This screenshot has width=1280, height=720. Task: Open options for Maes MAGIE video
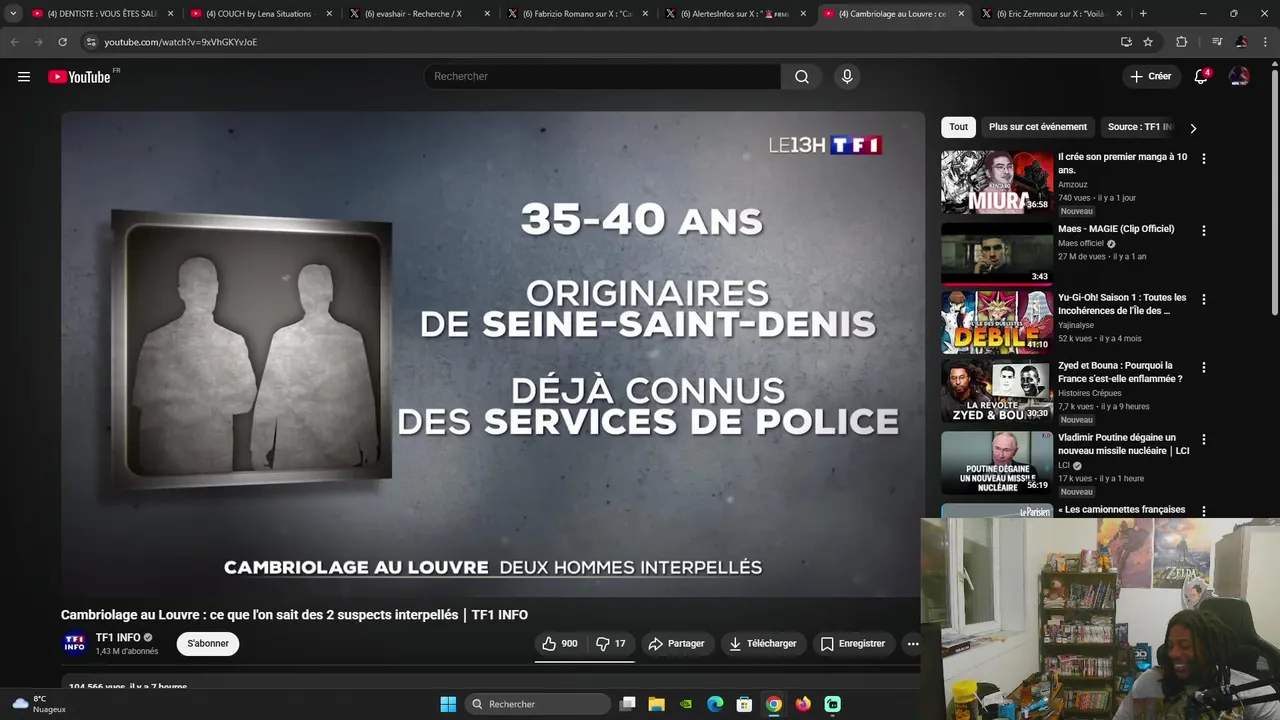1204,230
